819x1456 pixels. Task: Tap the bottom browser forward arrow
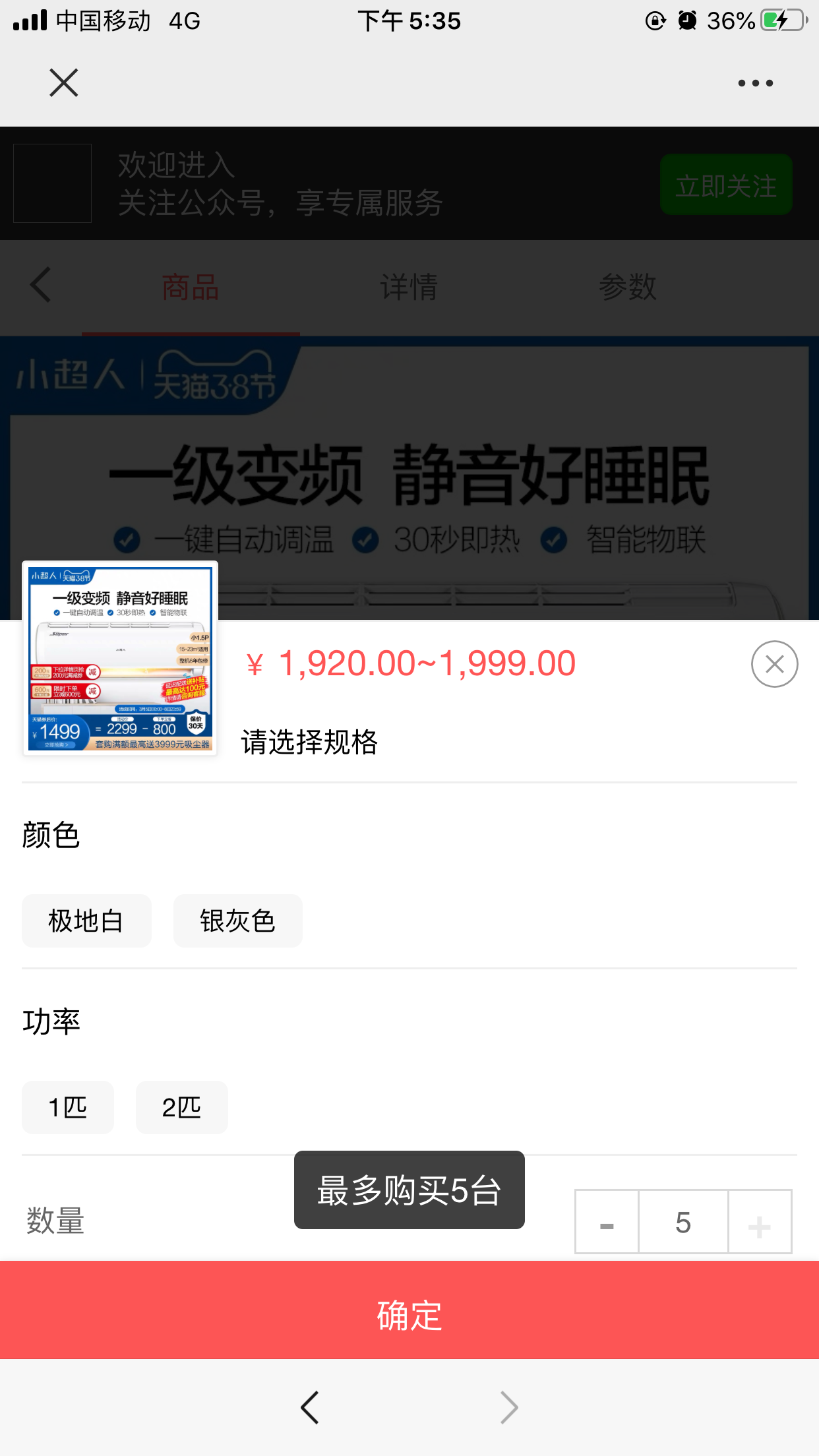click(508, 1408)
